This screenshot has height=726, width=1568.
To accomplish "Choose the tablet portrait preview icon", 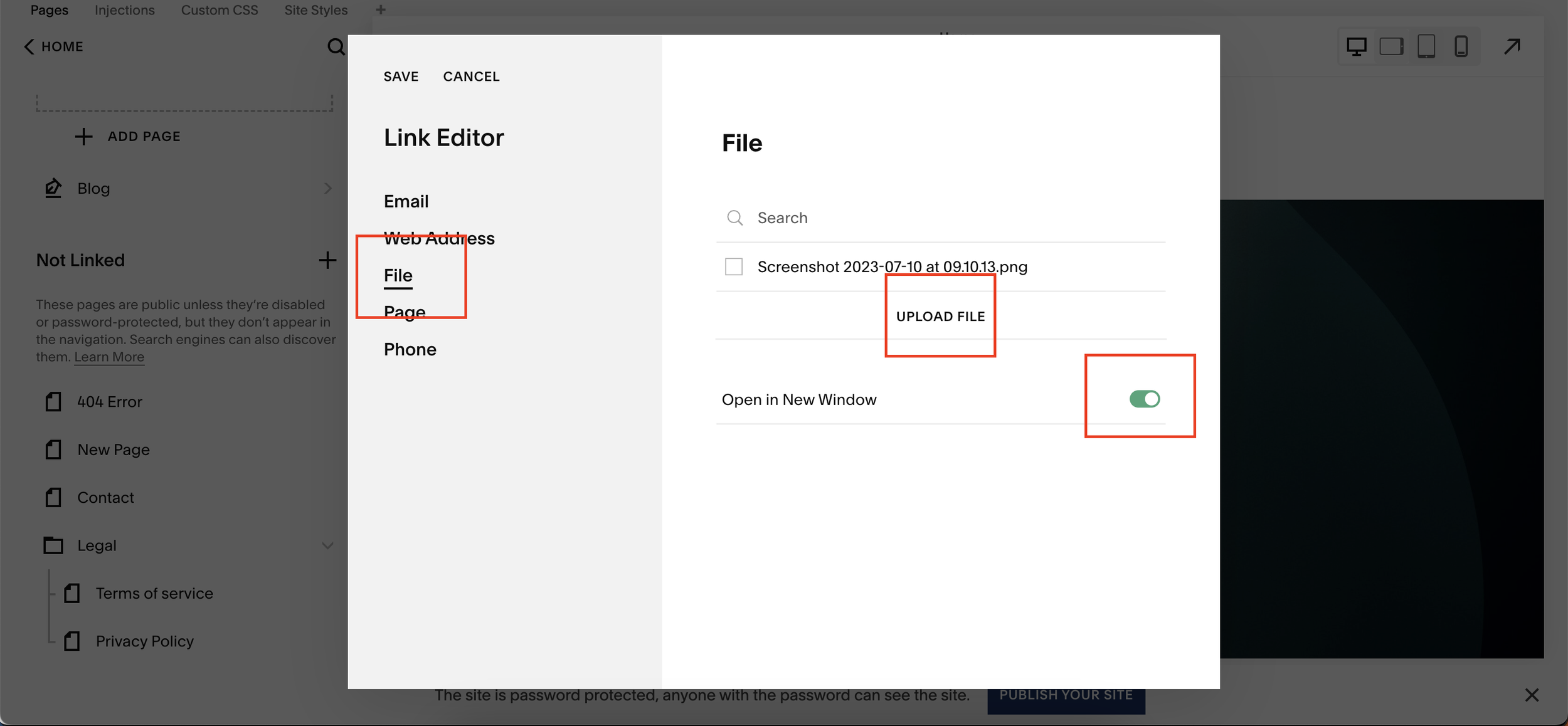I will pyautogui.click(x=1426, y=46).
